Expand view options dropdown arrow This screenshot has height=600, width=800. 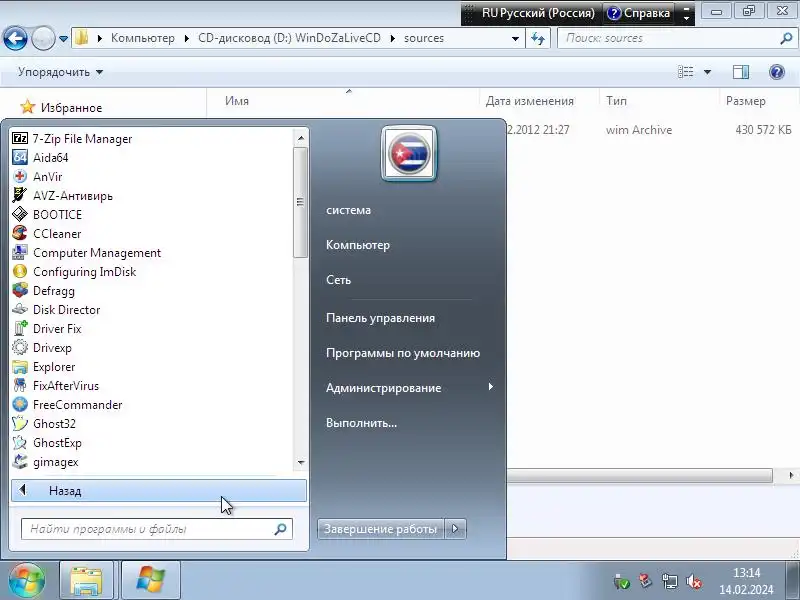[x=707, y=72]
